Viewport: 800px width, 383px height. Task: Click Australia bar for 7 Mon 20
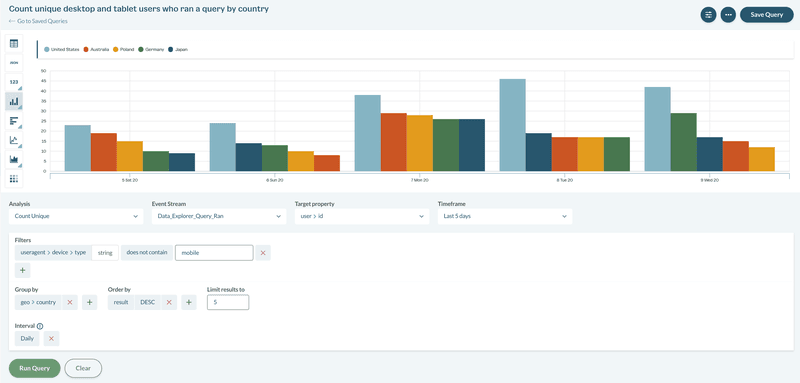393,142
